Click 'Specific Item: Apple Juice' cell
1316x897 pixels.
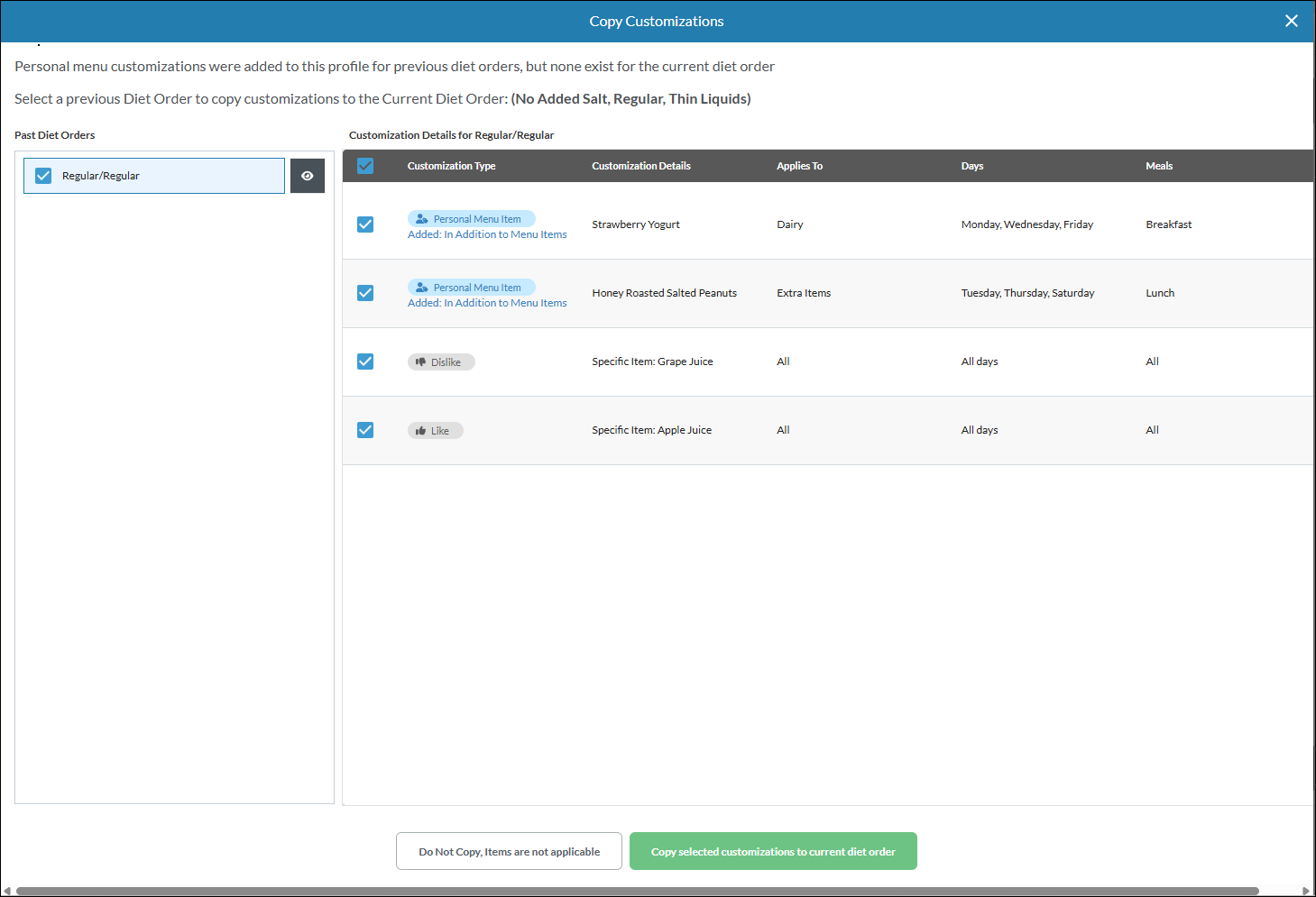tap(652, 430)
